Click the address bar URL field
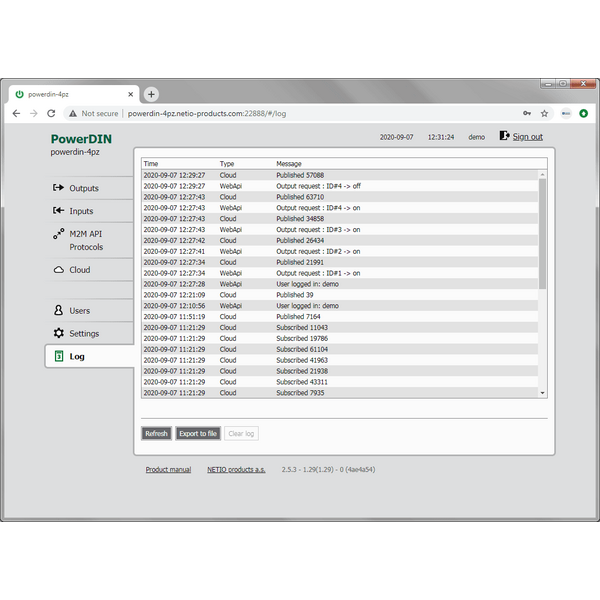The width and height of the screenshot is (600, 600). (300, 114)
